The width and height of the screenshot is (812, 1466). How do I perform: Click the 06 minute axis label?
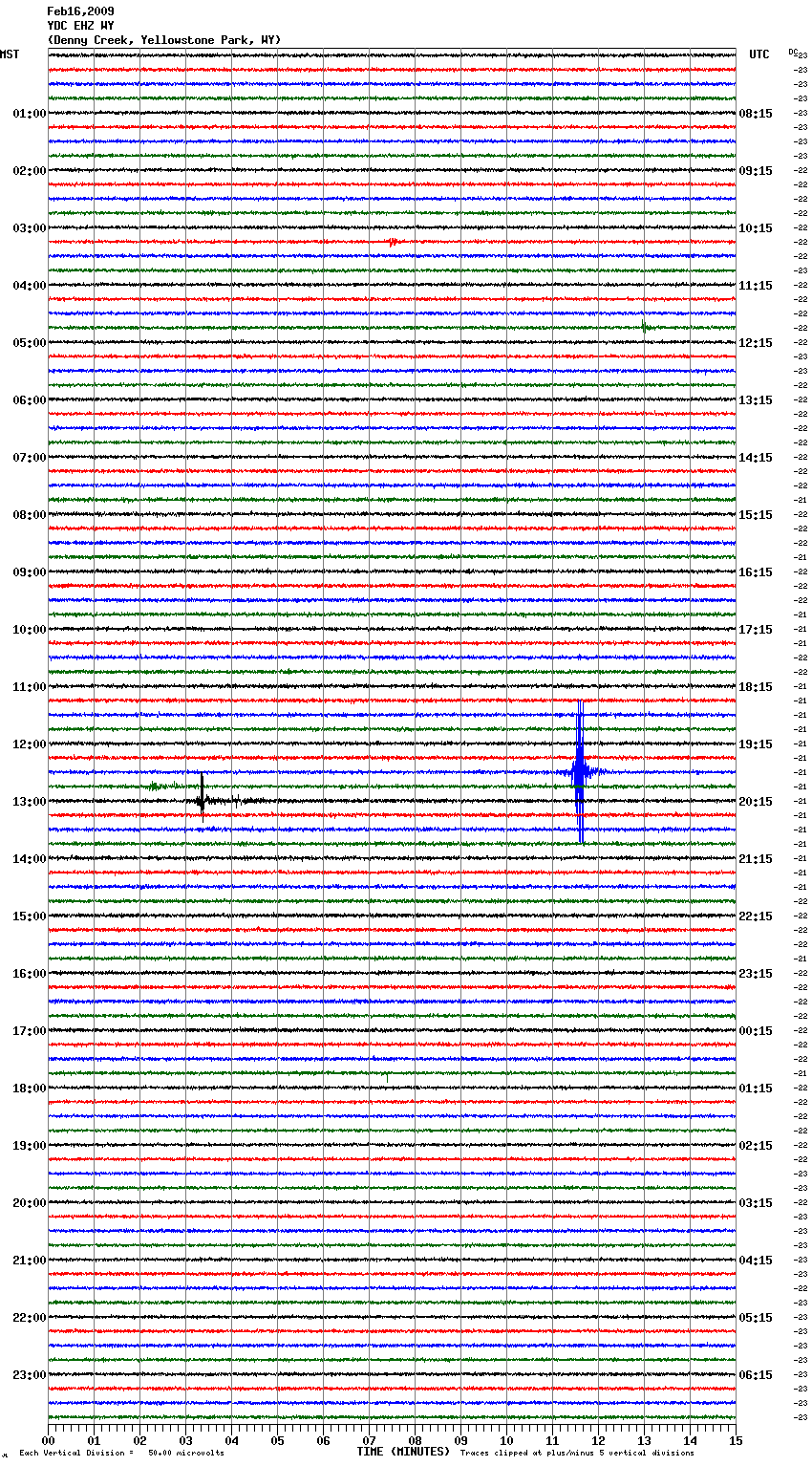323,1441
